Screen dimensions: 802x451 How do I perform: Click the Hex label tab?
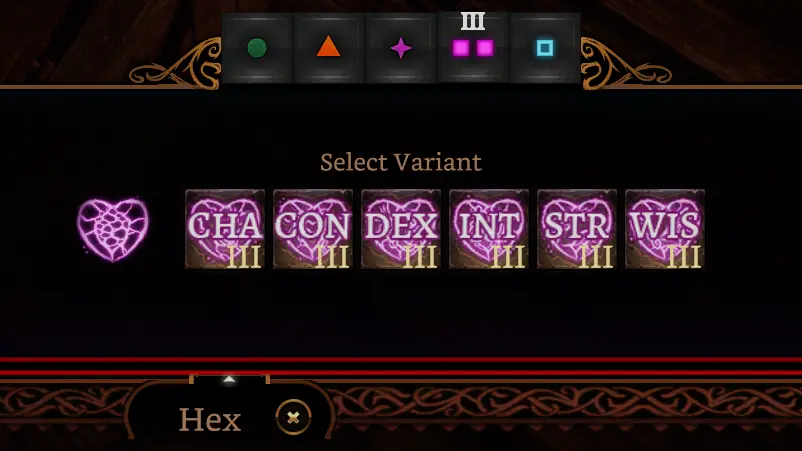click(210, 419)
